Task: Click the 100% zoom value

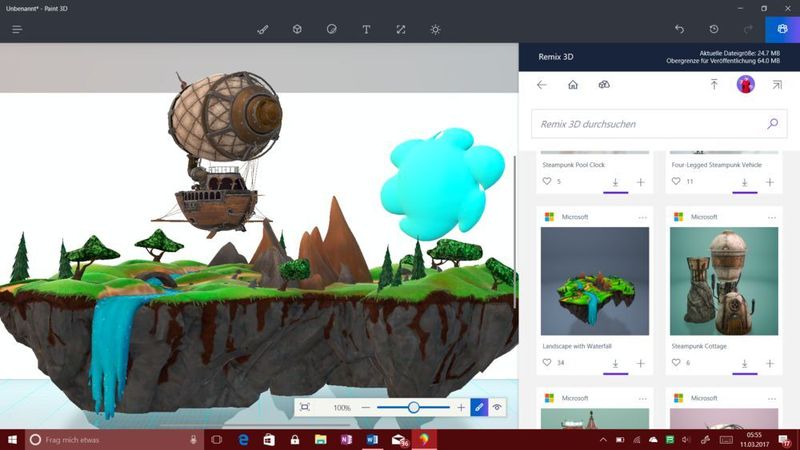Action: (x=342, y=408)
